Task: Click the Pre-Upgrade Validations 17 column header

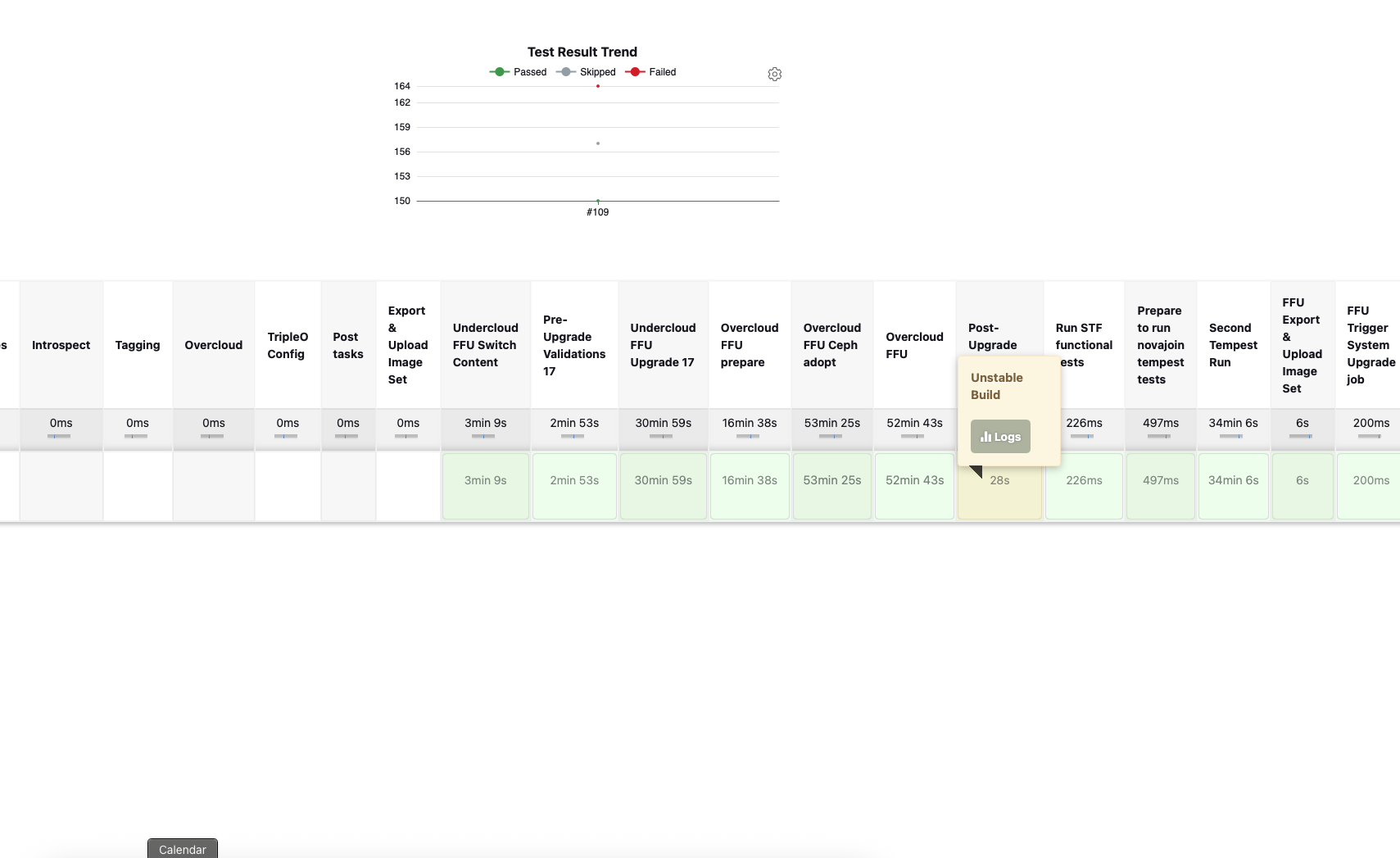Action: pyautogui.click(x=573, y=345)
